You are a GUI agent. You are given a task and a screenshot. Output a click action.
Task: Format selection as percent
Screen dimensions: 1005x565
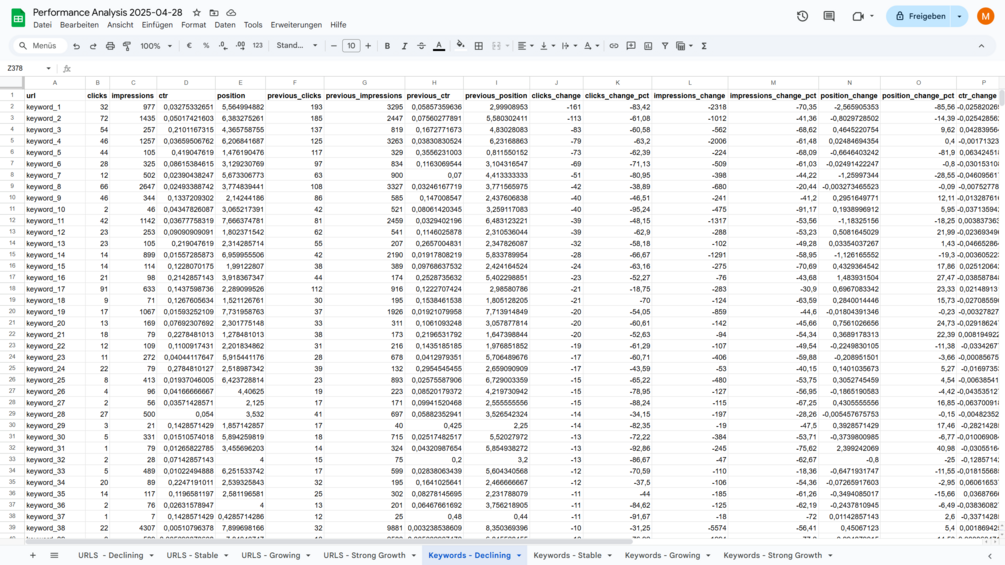[206, 46]
